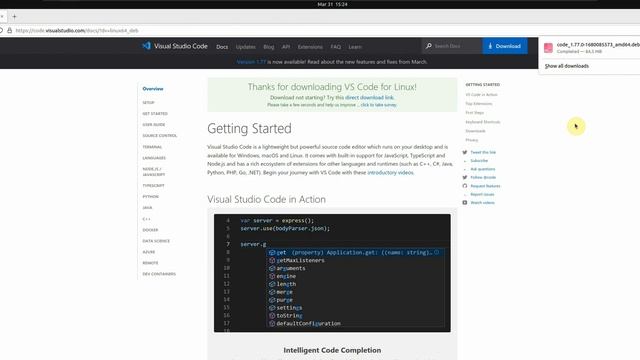Click the browser address bar URL
Viewport: 640px width, 360px height.
77,31
